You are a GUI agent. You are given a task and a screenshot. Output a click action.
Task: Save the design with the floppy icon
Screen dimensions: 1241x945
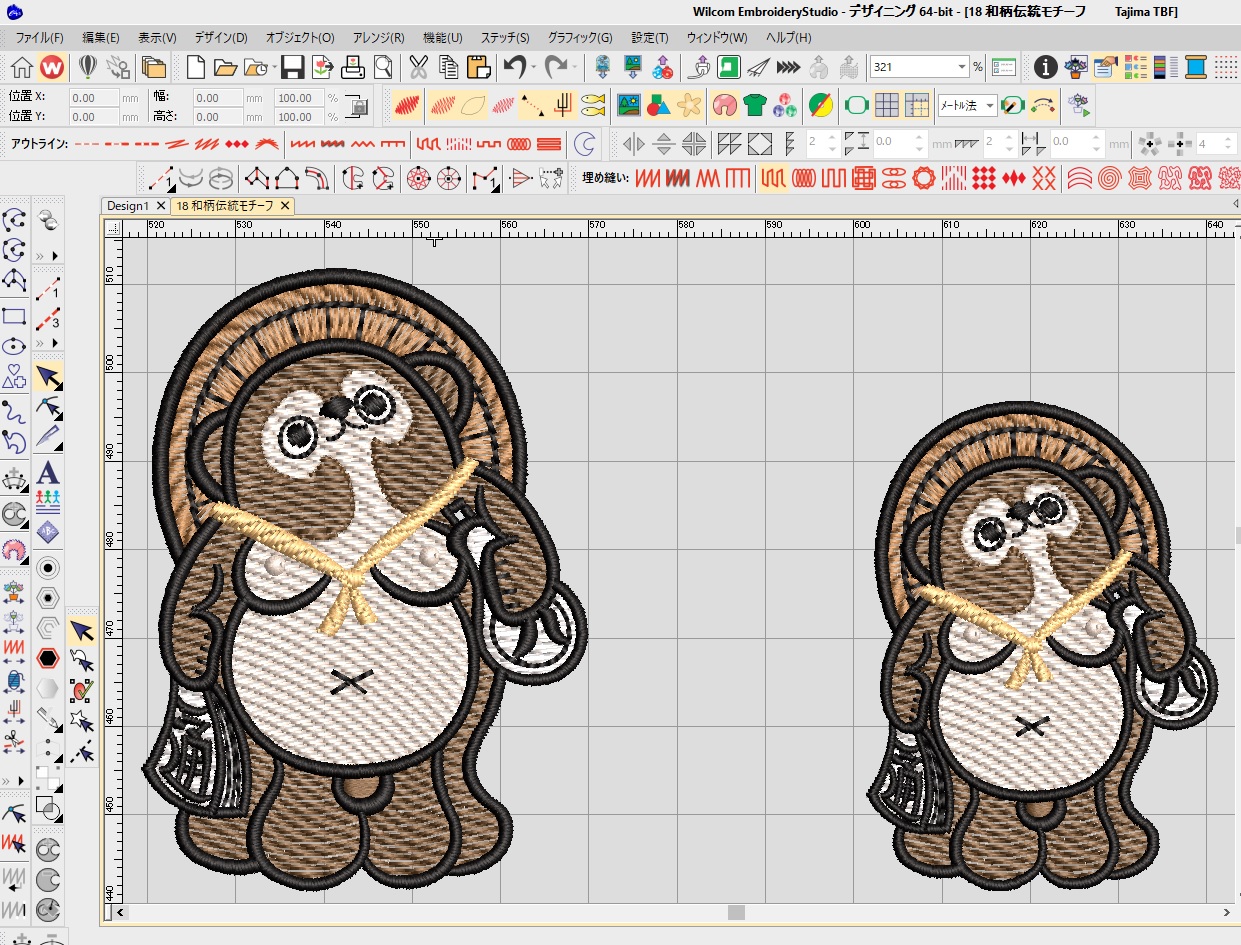click(x=292, y=68)
